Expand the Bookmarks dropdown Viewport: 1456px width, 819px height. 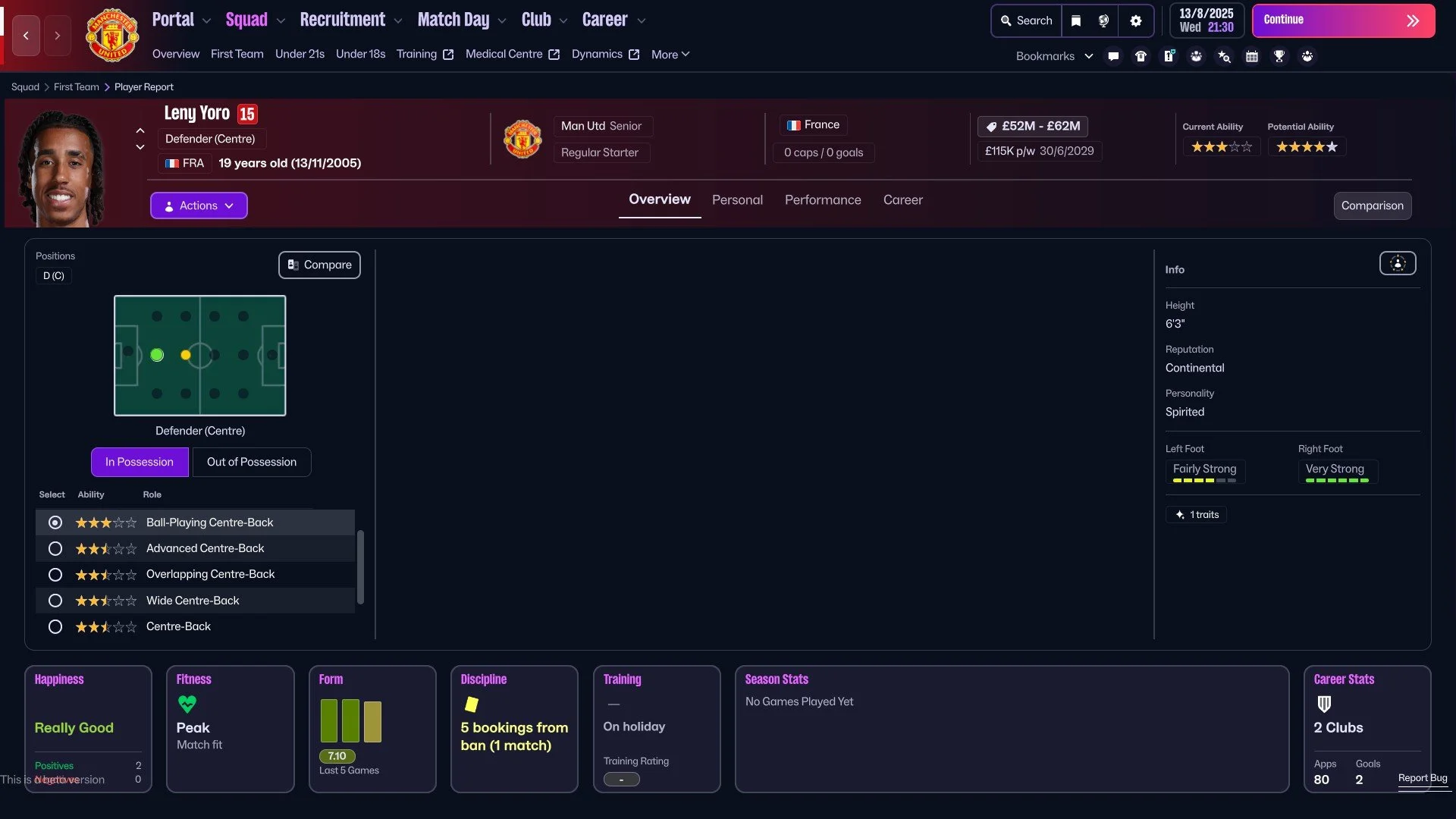(1054, 56)
